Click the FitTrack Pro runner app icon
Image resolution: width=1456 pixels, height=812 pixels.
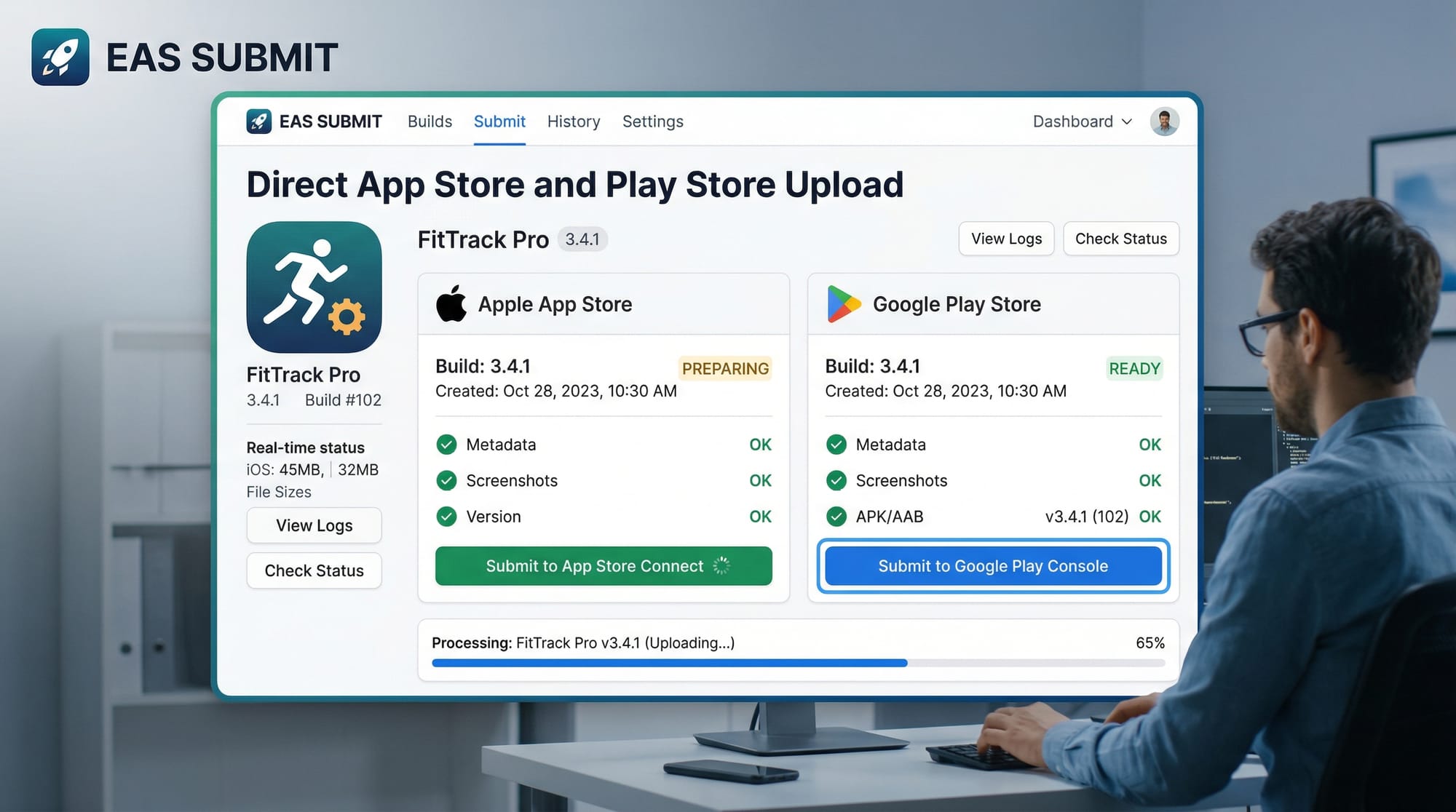tap(314, 287)
